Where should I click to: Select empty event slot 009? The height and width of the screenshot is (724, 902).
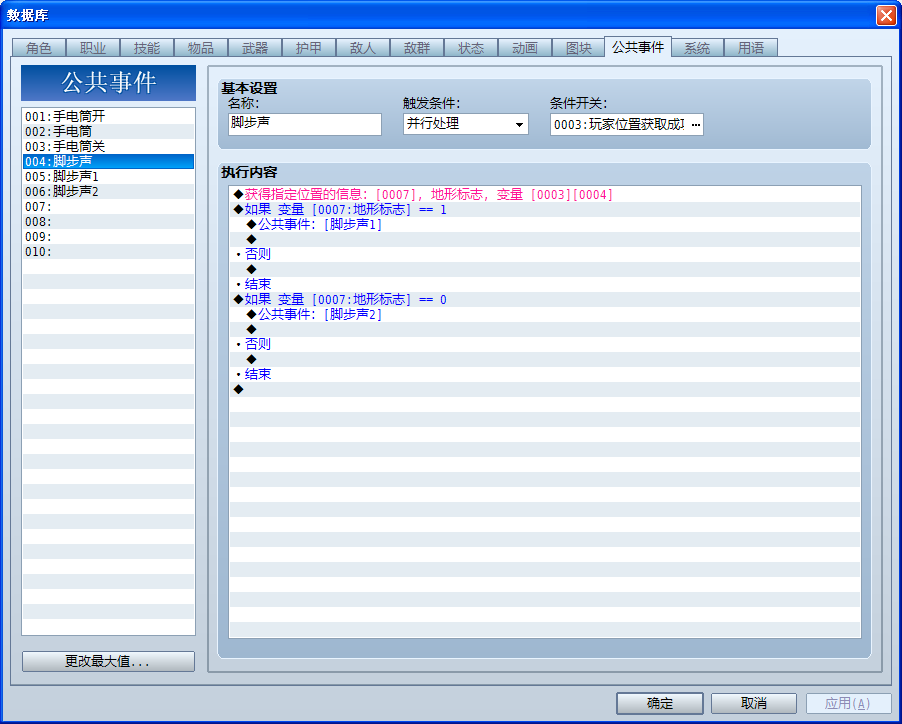108,236
